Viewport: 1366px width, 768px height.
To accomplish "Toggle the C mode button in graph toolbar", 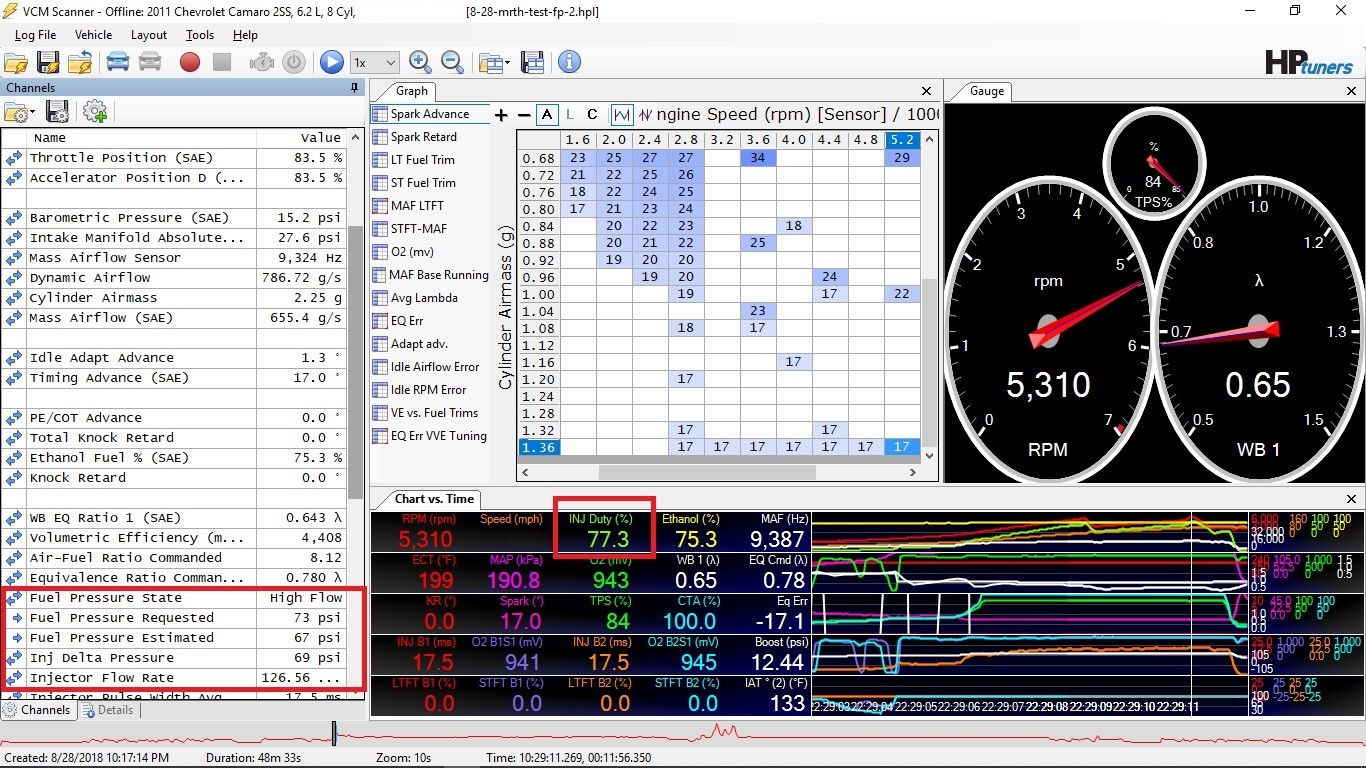I will click(x=592, y=115).
